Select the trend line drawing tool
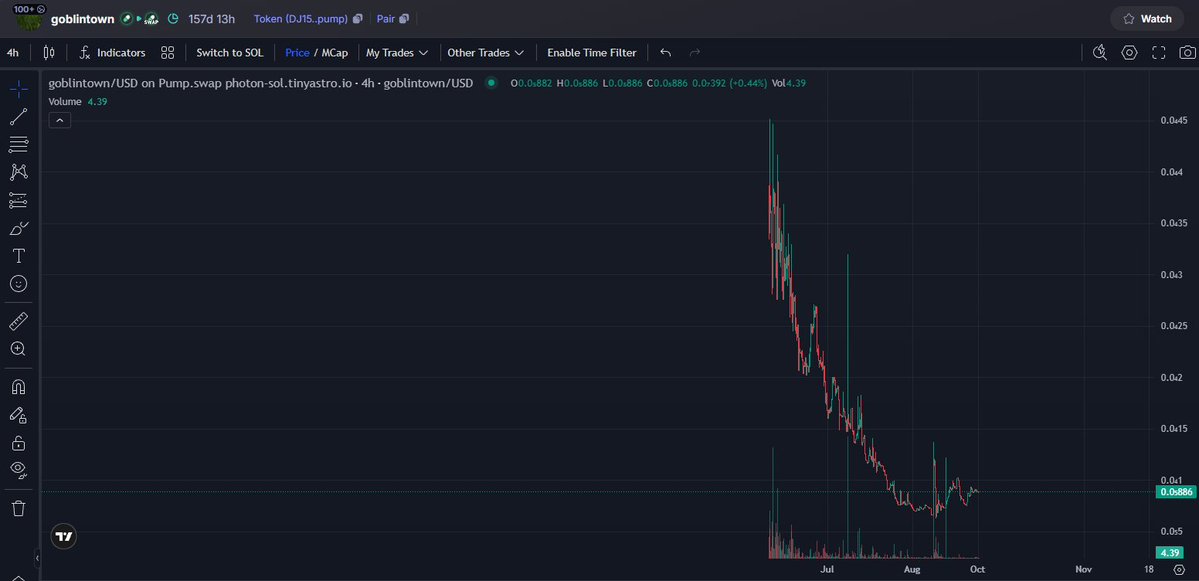The width and height of the screenshot is (1199, 581). click(x=19, y=117)
